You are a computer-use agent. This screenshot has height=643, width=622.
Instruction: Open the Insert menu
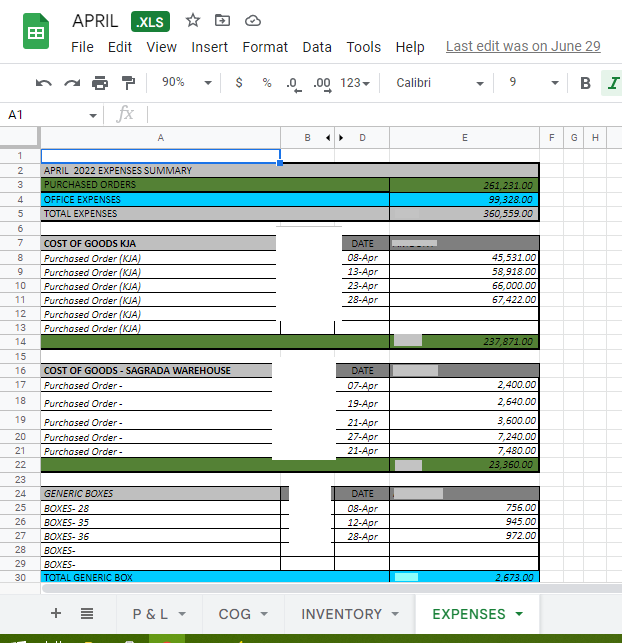[x=210, y=47]
